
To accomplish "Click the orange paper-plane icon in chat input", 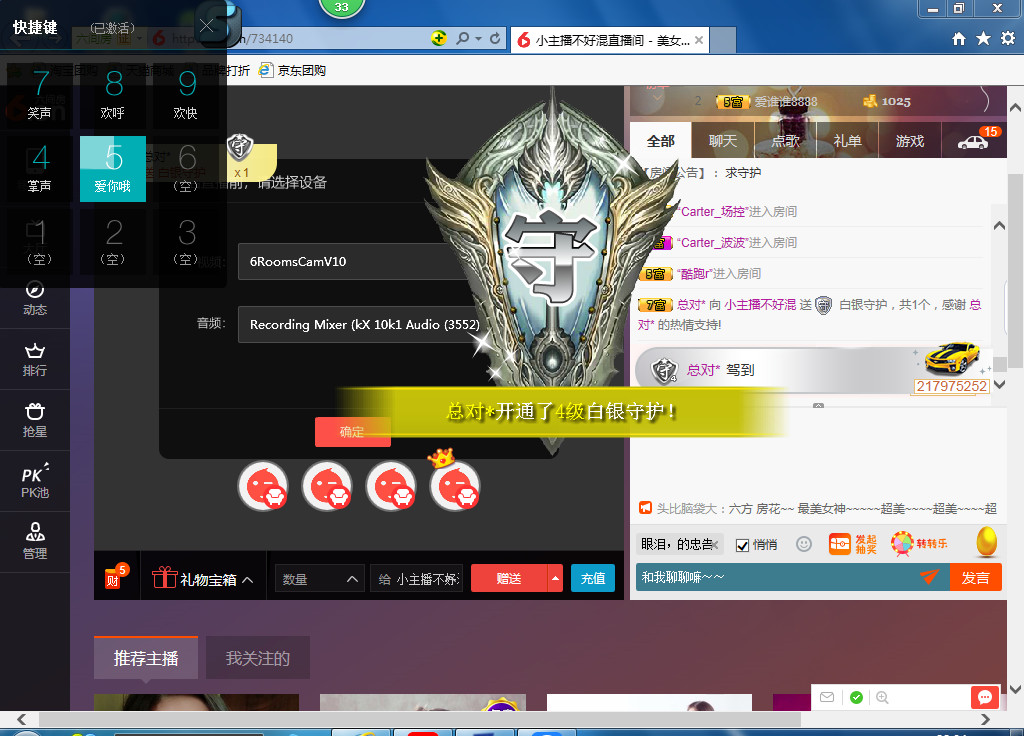I will tap(929, 576).
